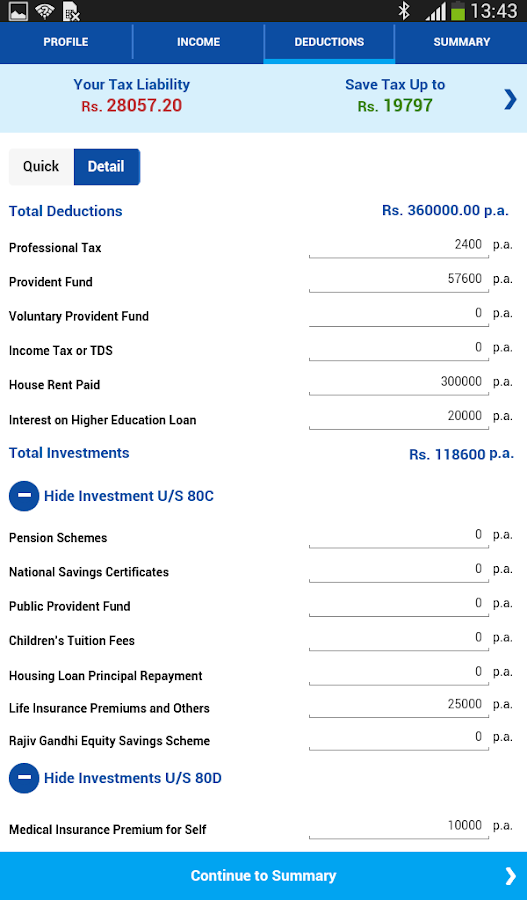Tap arrow on Continue to Summary bar
Screen dimensions: 527x900
click(510, 876)
